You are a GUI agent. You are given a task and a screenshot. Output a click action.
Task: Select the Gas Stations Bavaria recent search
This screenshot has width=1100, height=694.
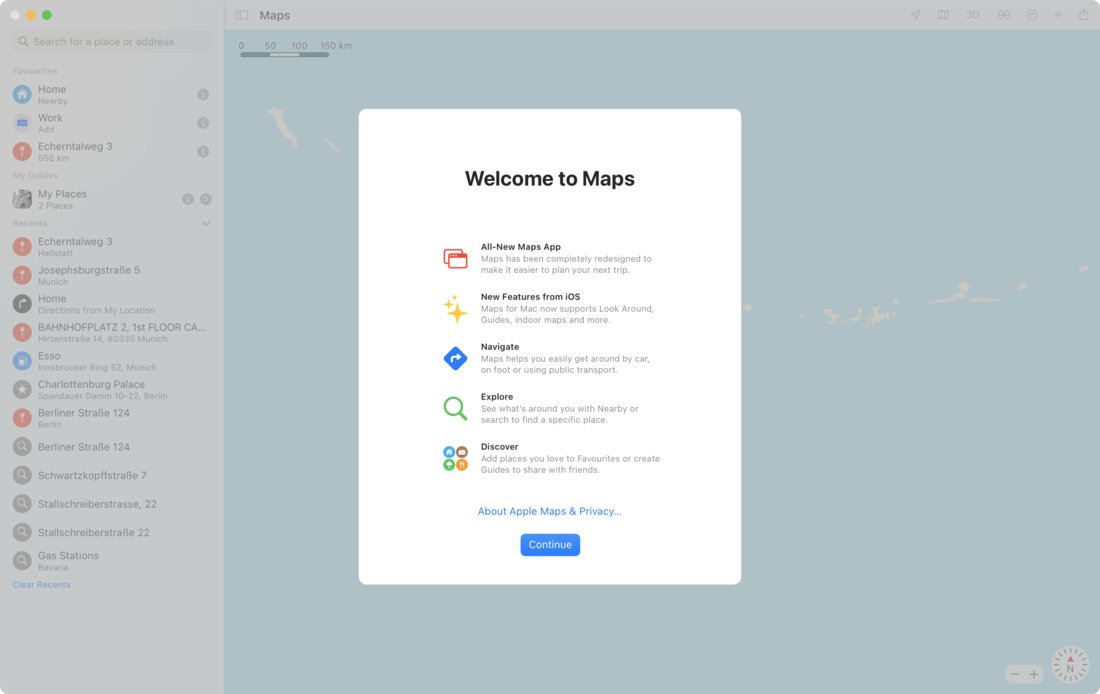pyautogui.click(x=112, y=561)
